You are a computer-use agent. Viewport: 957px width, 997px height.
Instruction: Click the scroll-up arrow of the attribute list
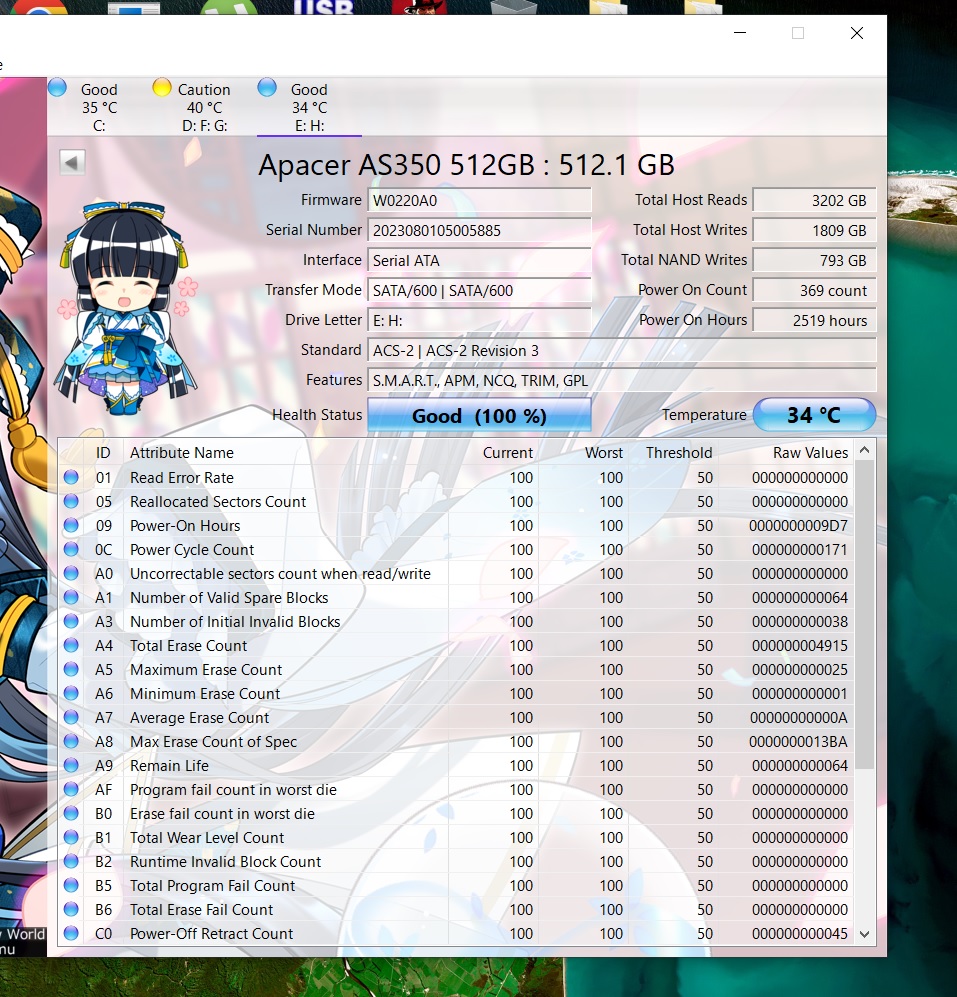(864, 450)
